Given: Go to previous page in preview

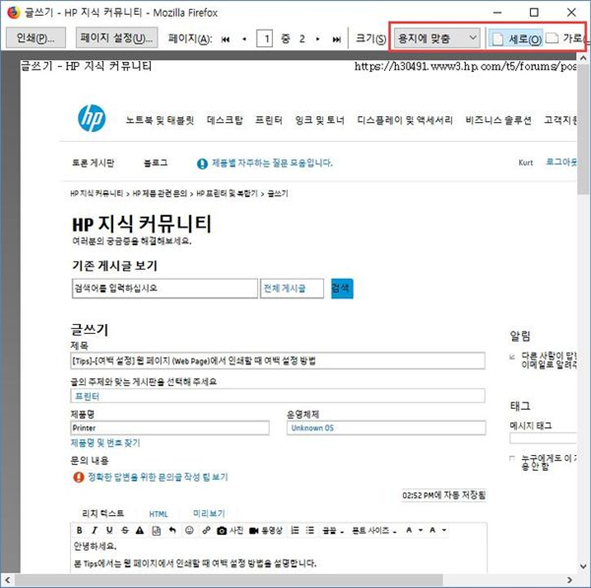Looking at the screenshot, I should [244, 39].
